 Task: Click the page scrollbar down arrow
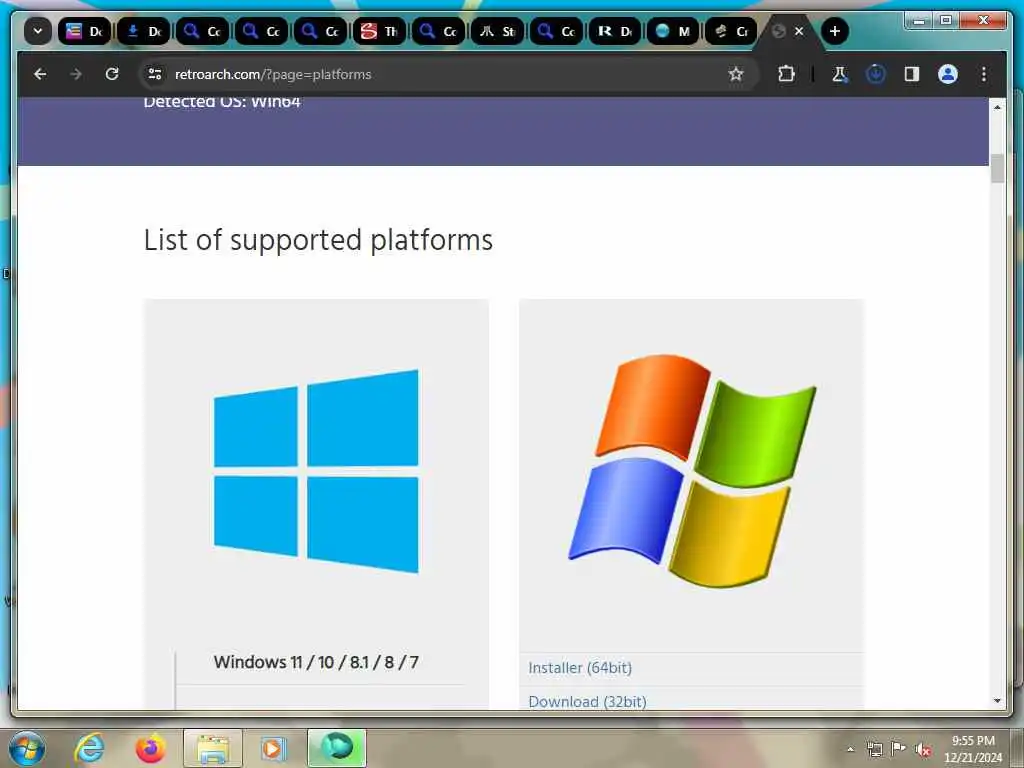(x=997, y=701)
